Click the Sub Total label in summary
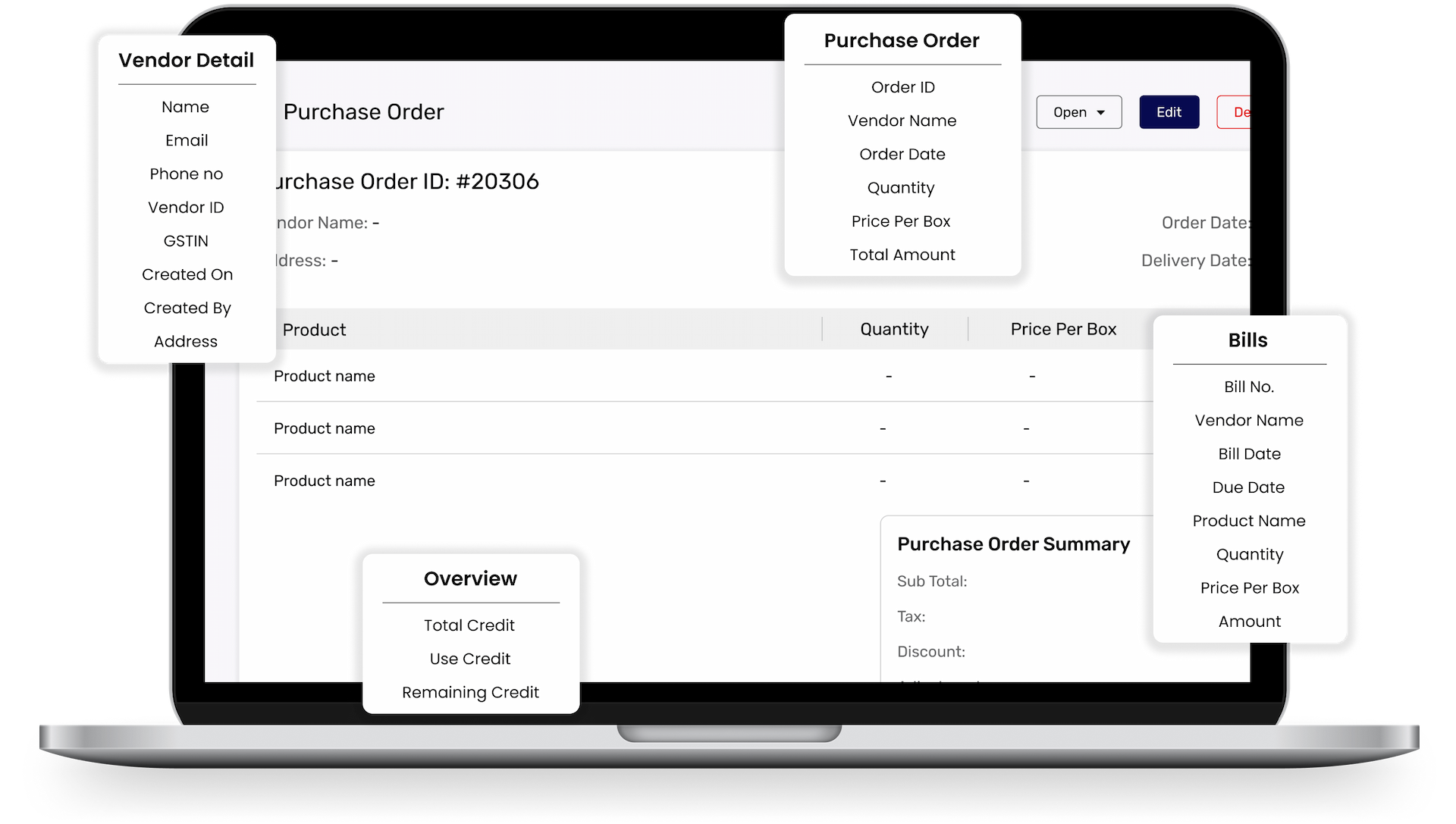This screenshot has width=1456, height=824. pyautogui.click(x=932, y=581)
